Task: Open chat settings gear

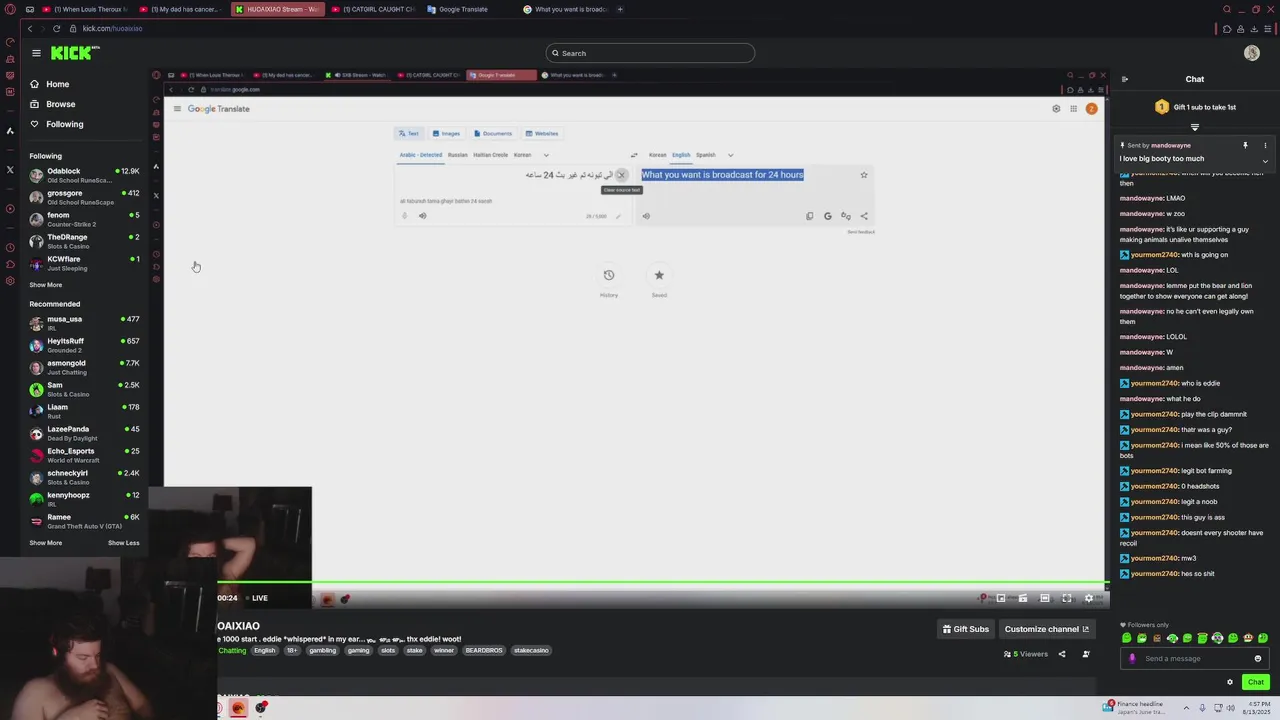Action: click(1230, 682)
